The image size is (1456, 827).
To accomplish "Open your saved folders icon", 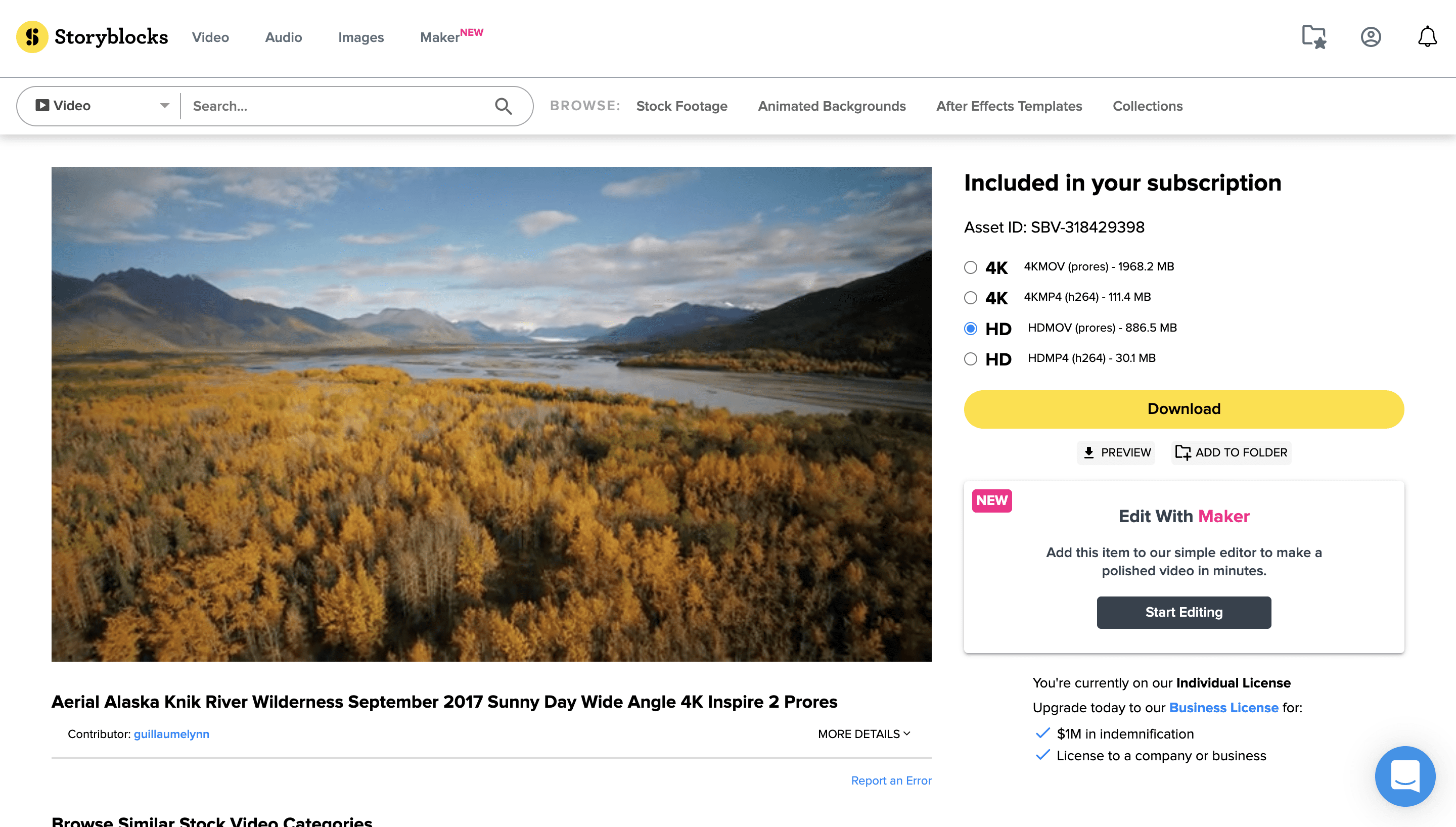I will 1314,36.
